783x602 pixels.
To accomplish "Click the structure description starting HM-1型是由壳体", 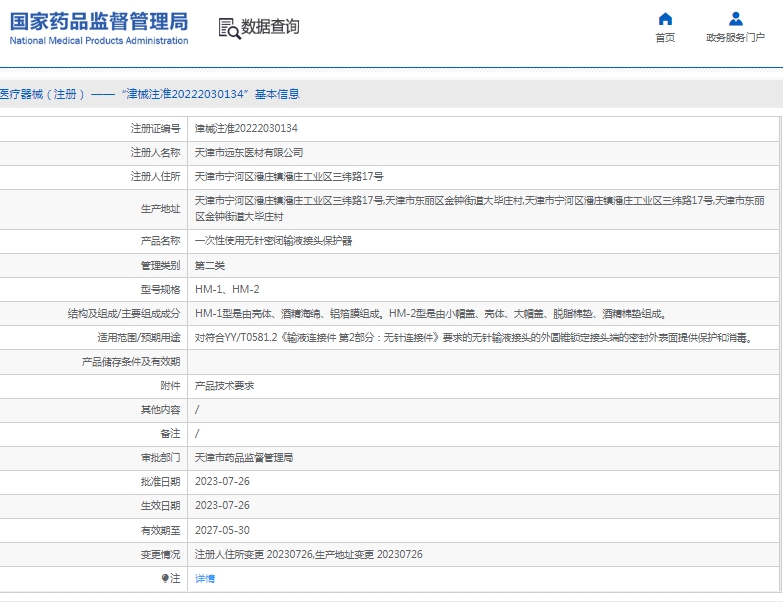I will coord(430,313).
